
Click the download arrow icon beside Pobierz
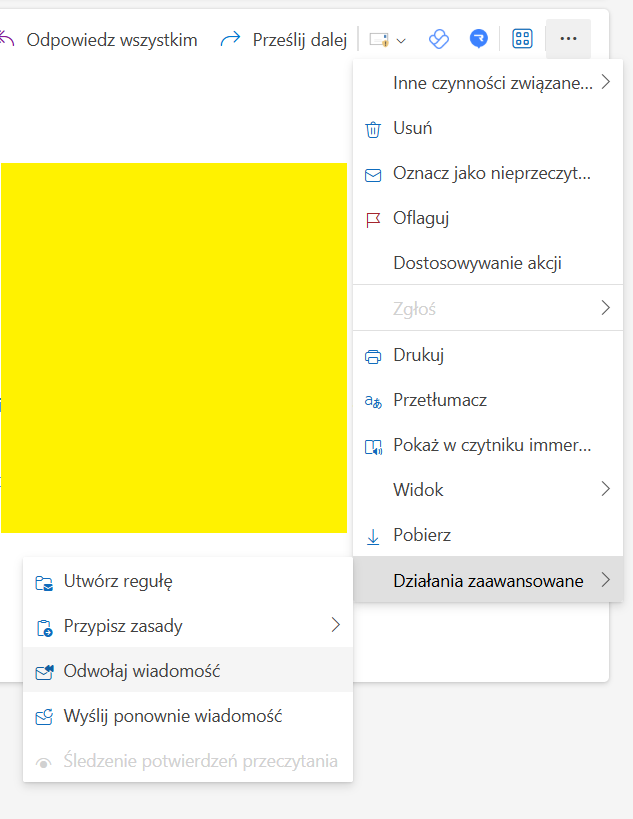pos(373,536)
